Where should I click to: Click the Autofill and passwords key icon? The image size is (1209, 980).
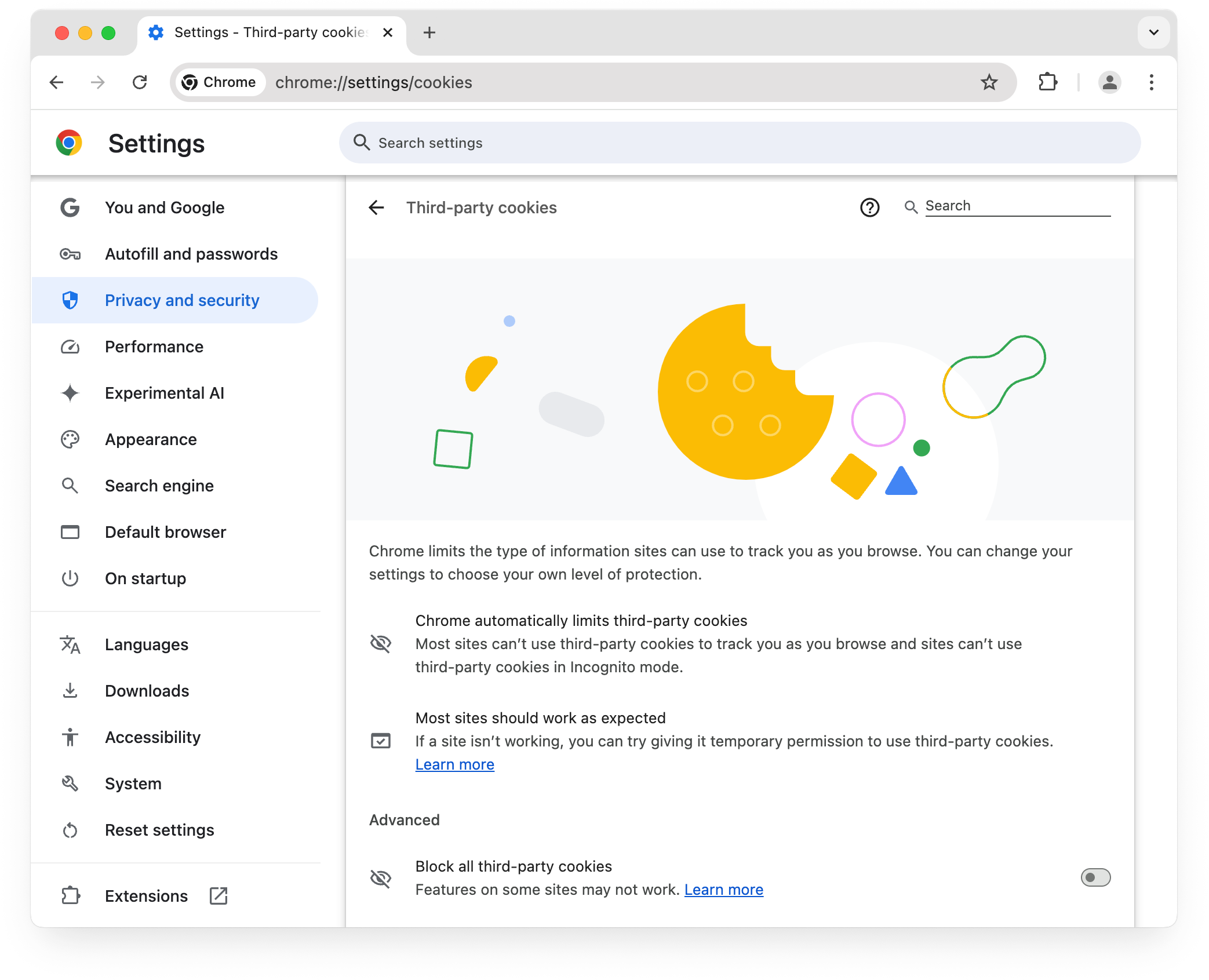click(70, 254)
